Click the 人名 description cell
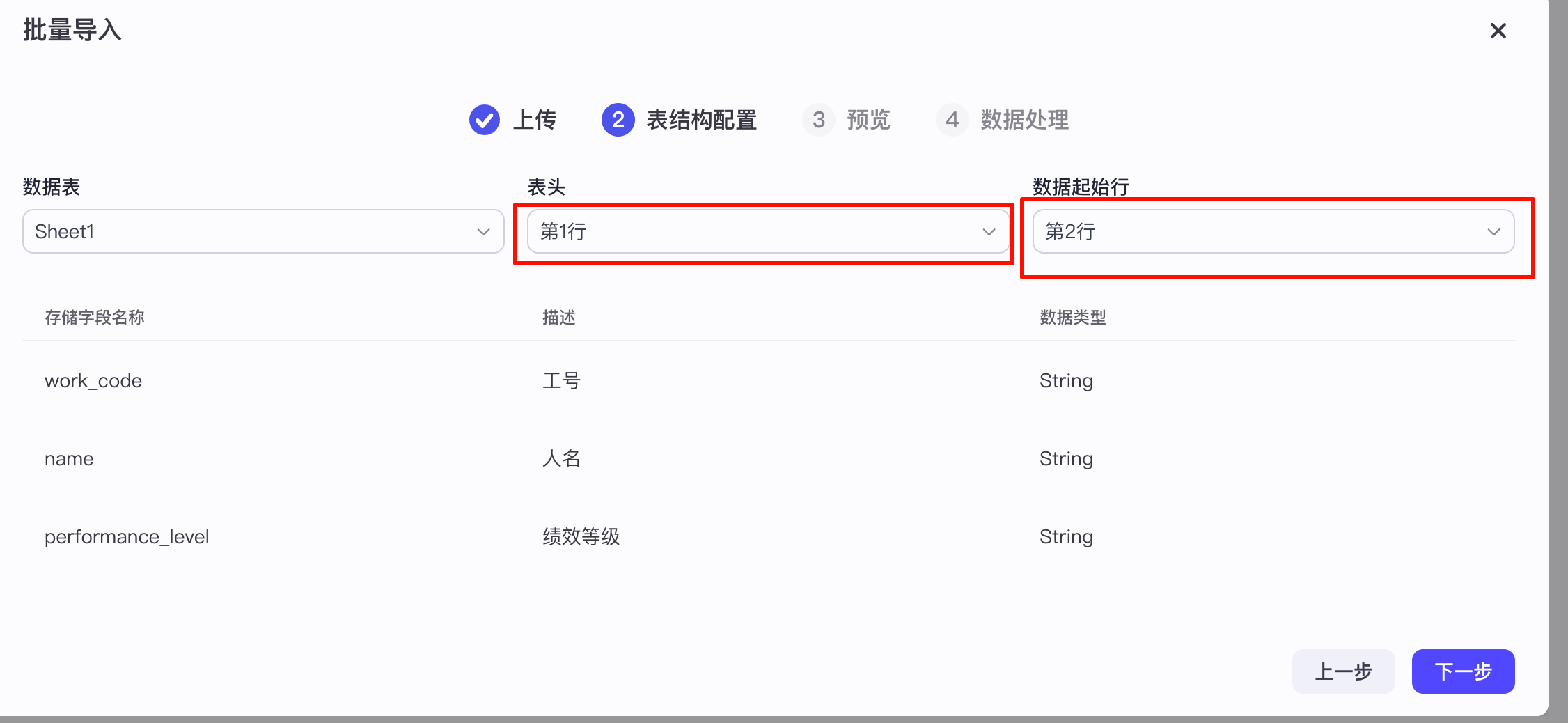 (561, 459)
